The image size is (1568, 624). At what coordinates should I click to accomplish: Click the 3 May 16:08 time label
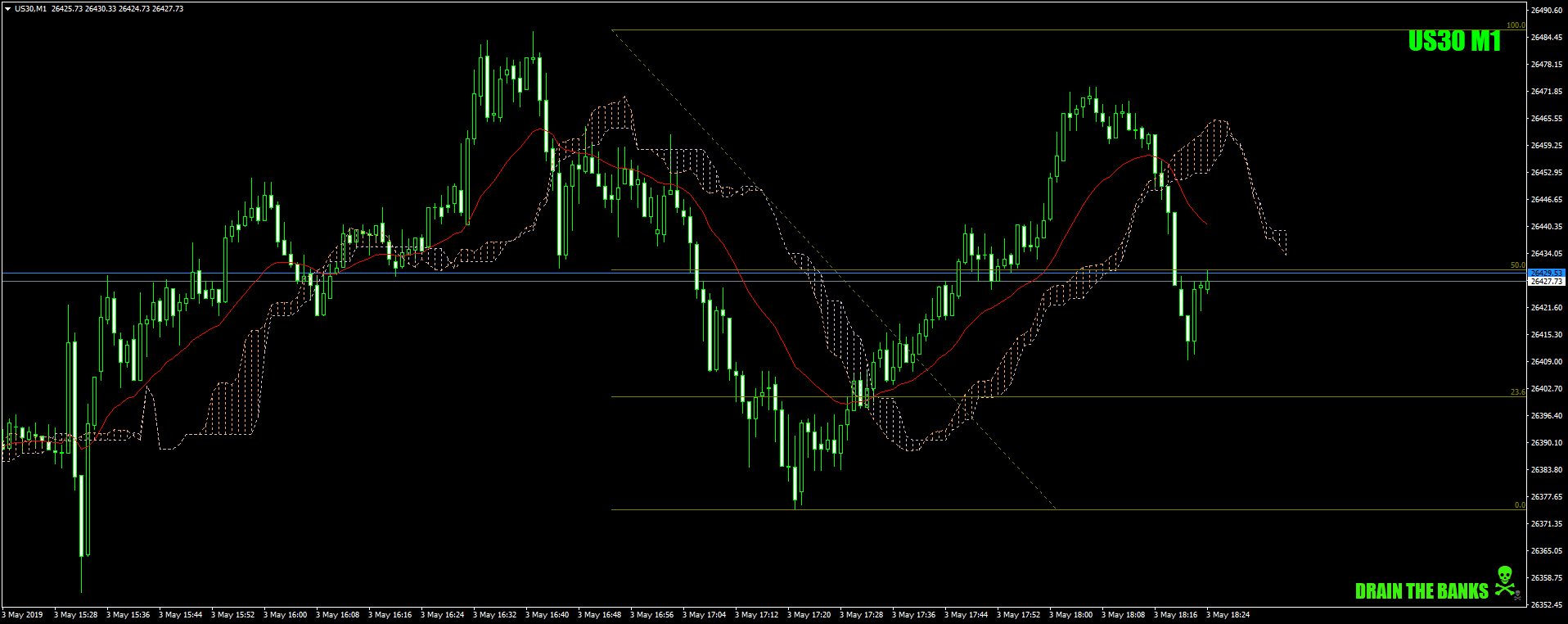coord(338,615)
